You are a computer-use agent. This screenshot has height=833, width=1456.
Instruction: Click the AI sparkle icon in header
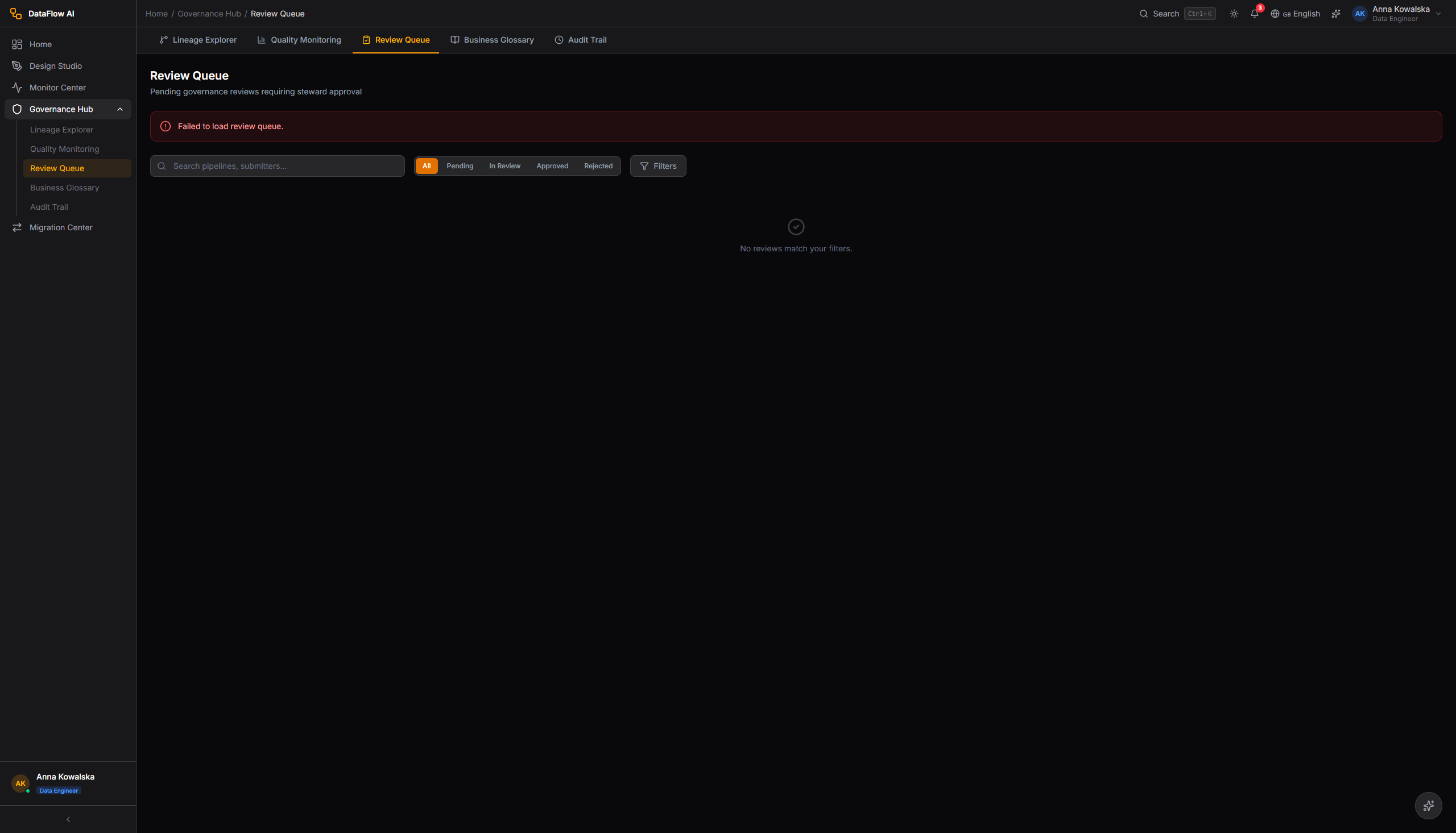pyautogui.click(x=1336, y=14)
